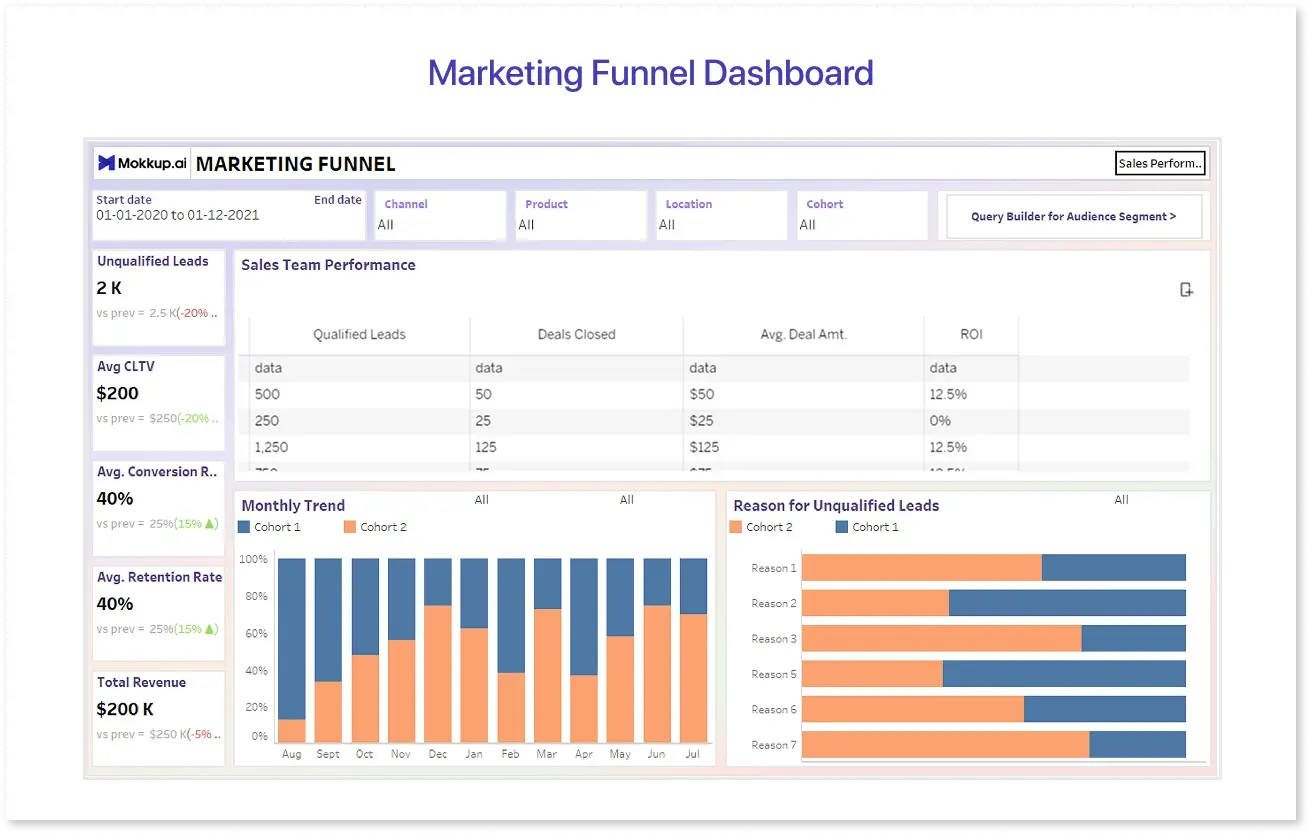Open the Channel filter dropdown
This screenshot has height=834, width=1310.
[x=440, y=215]
